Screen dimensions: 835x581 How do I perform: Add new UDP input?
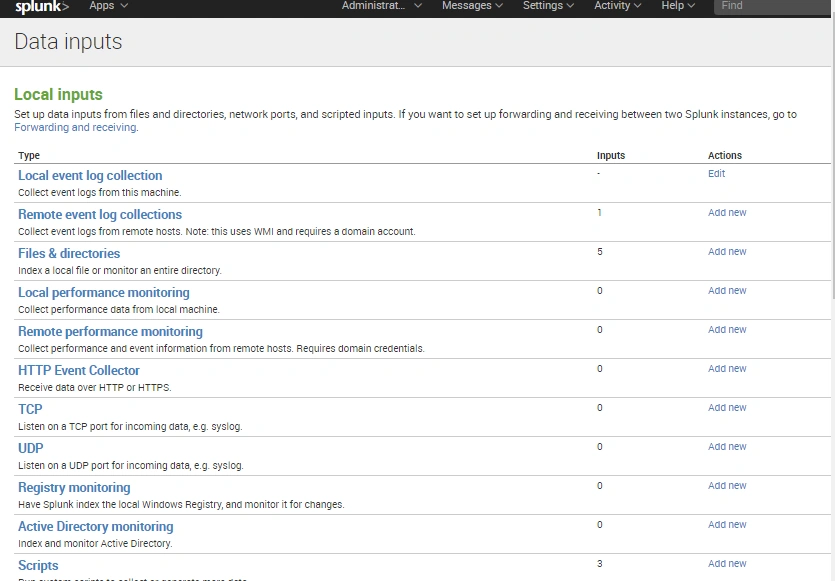point(727,446)
